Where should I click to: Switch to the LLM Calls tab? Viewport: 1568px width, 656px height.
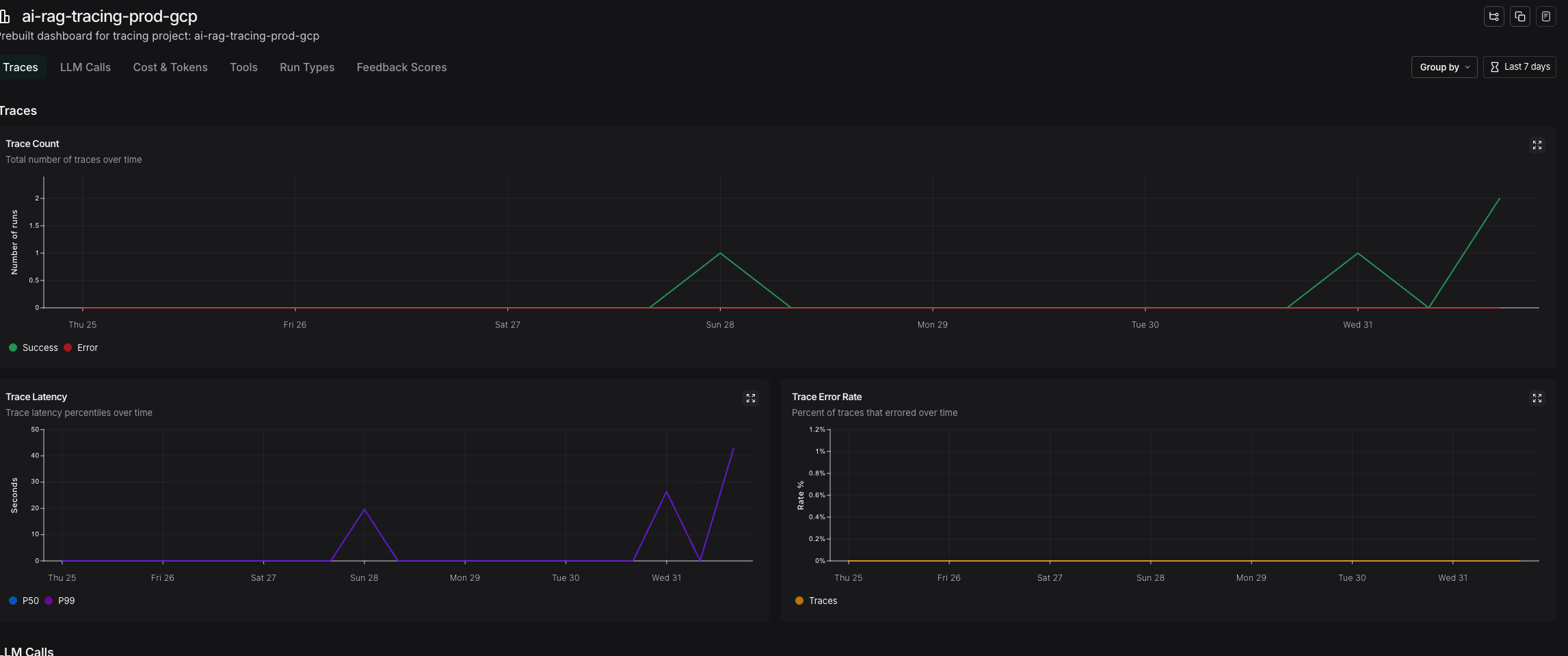[x=85, y=67]
